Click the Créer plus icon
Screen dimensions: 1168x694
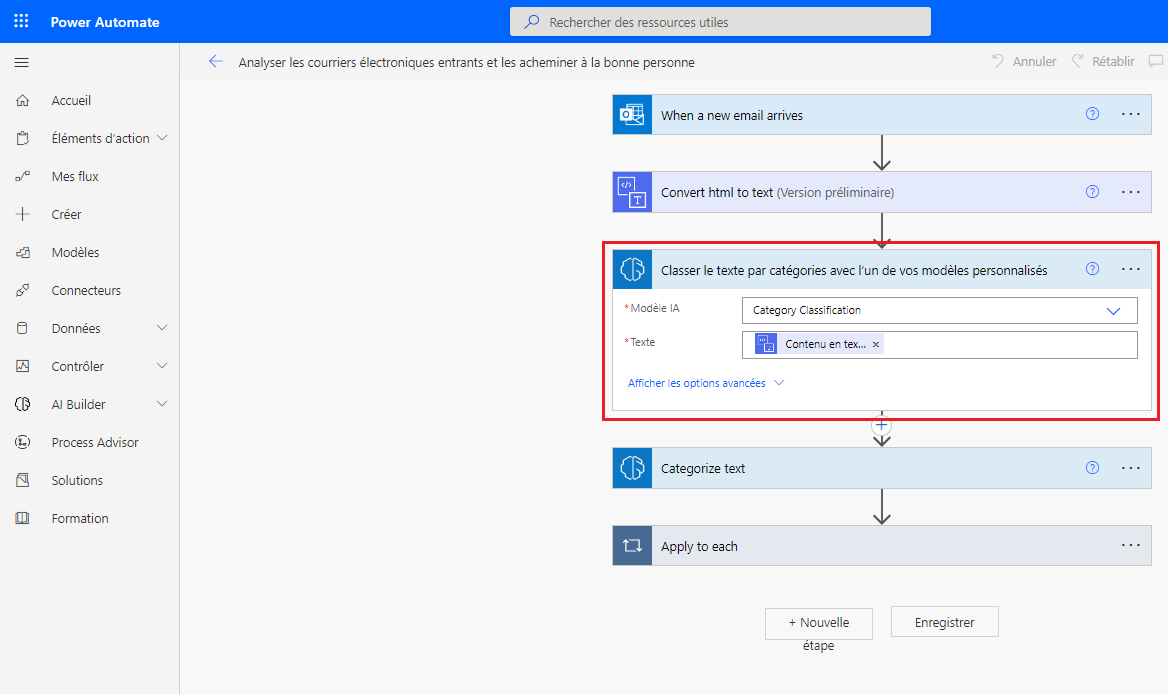[22, 214]
